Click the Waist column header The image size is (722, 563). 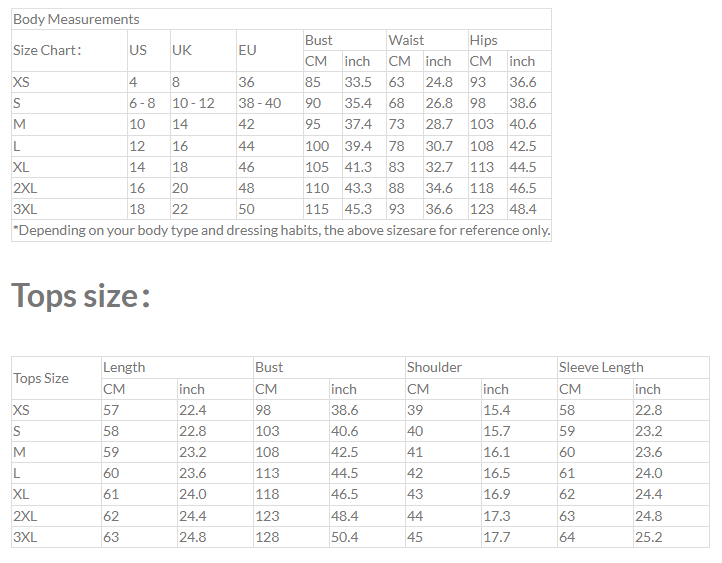(406, 40)
